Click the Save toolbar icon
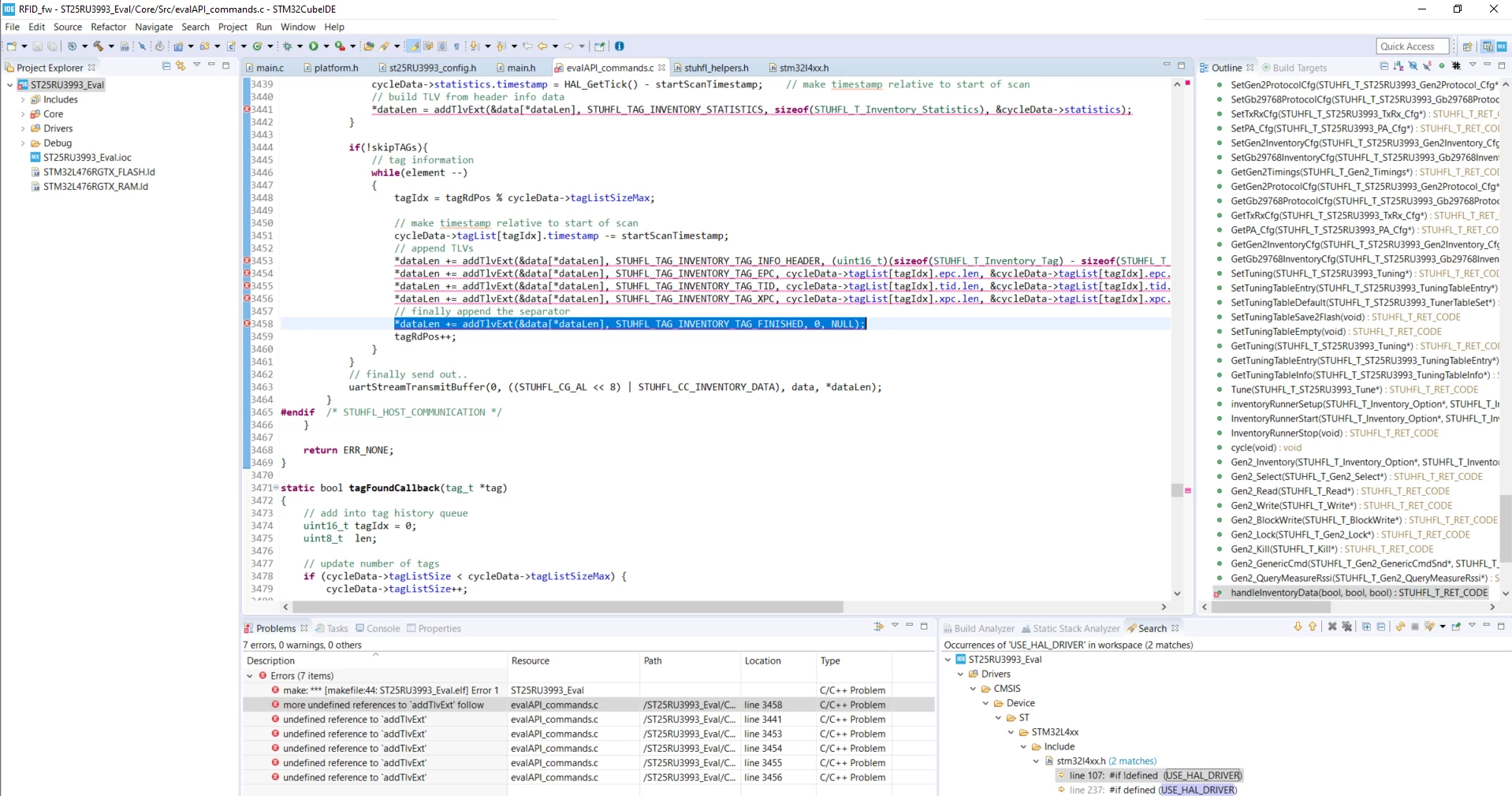This screenshot has width=1512, height=796. coord(37,46)
